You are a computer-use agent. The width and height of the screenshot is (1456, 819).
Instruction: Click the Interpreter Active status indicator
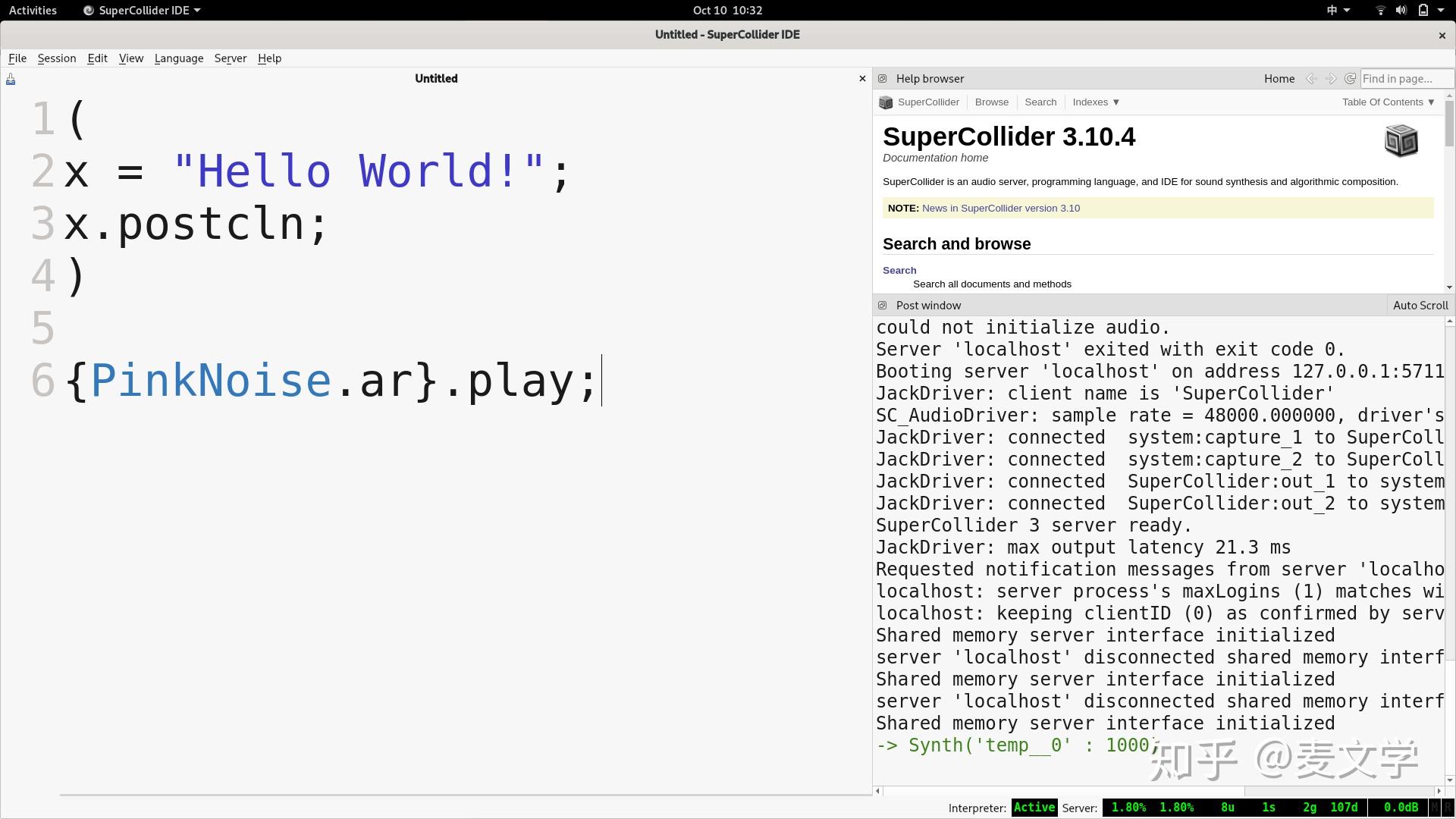click(x=1034, y=808)
